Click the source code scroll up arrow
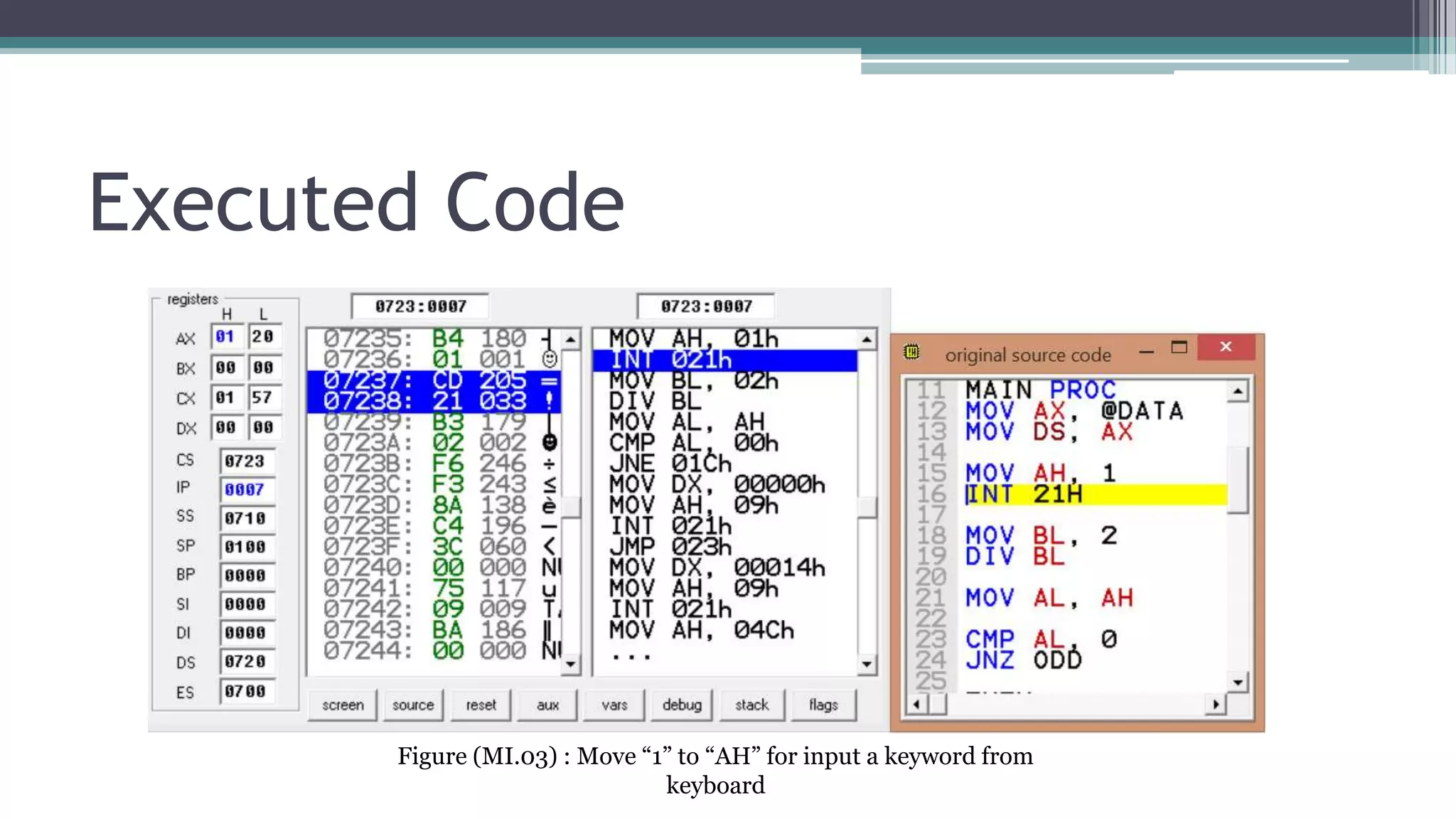This screenshot has width=1456, height=819. 1238,391
